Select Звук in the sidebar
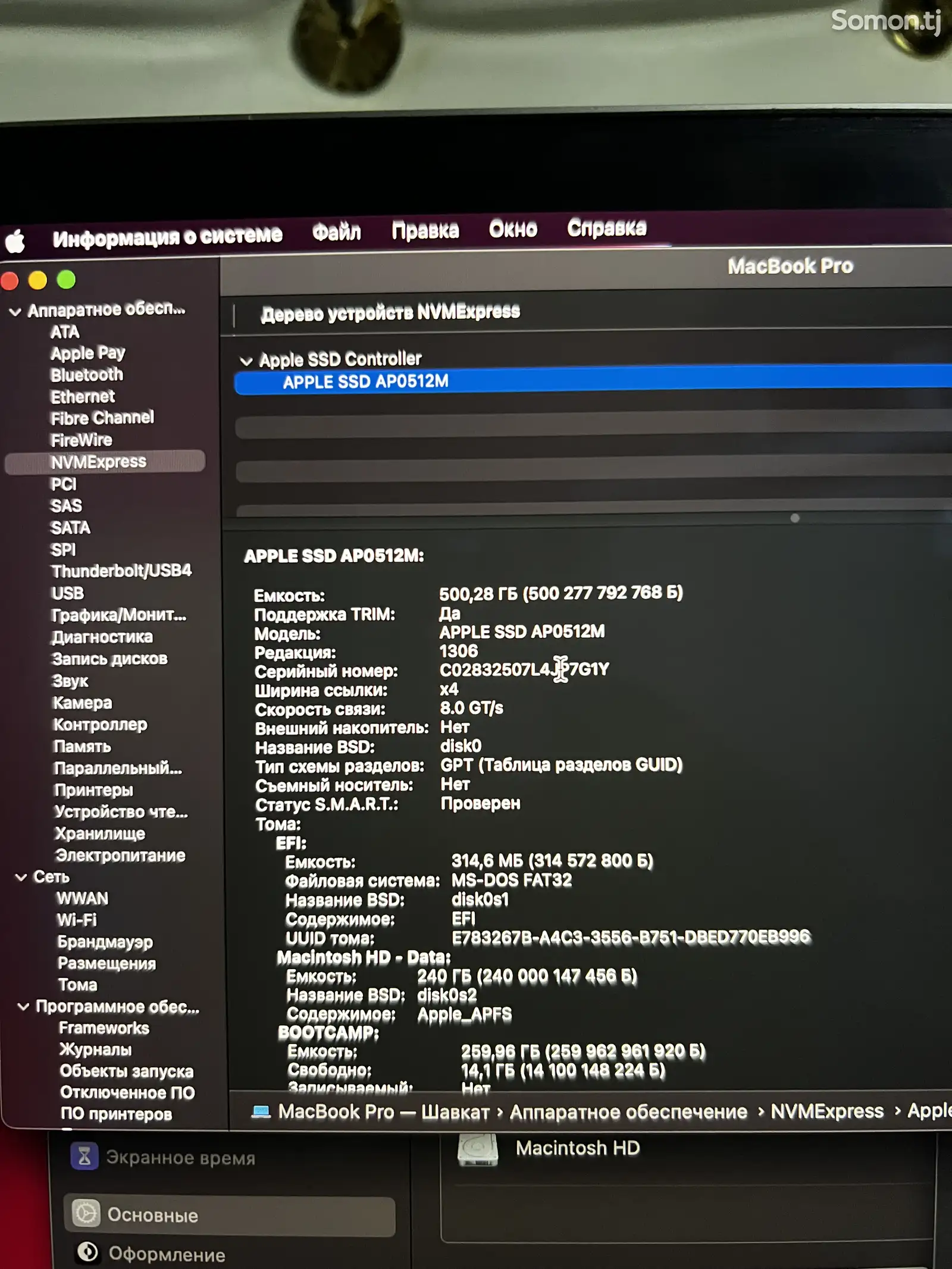The image size is (952, 1269). pyautogui.click(x=70, y=681)
